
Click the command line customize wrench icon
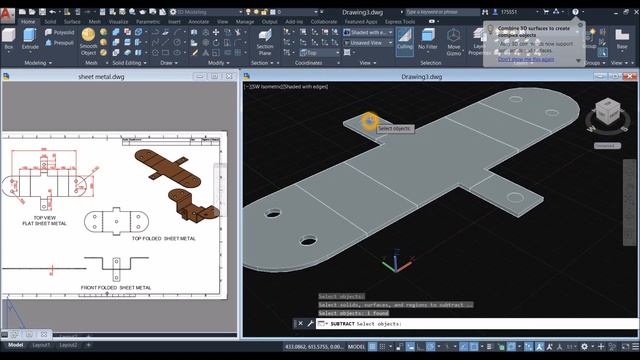310,324
